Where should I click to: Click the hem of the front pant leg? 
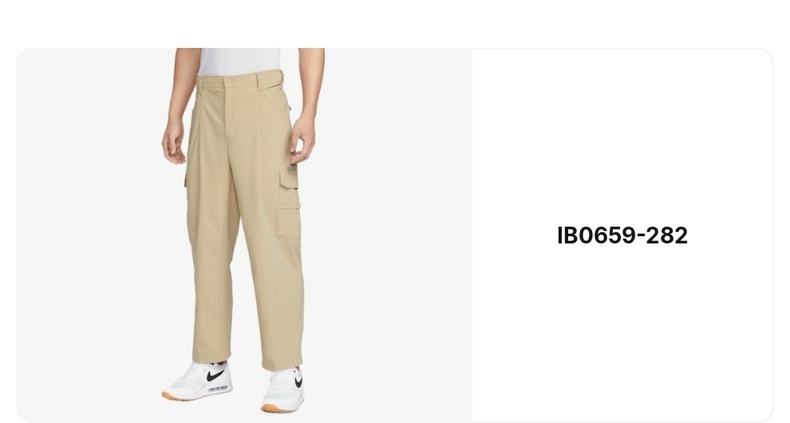click(282, 366)
